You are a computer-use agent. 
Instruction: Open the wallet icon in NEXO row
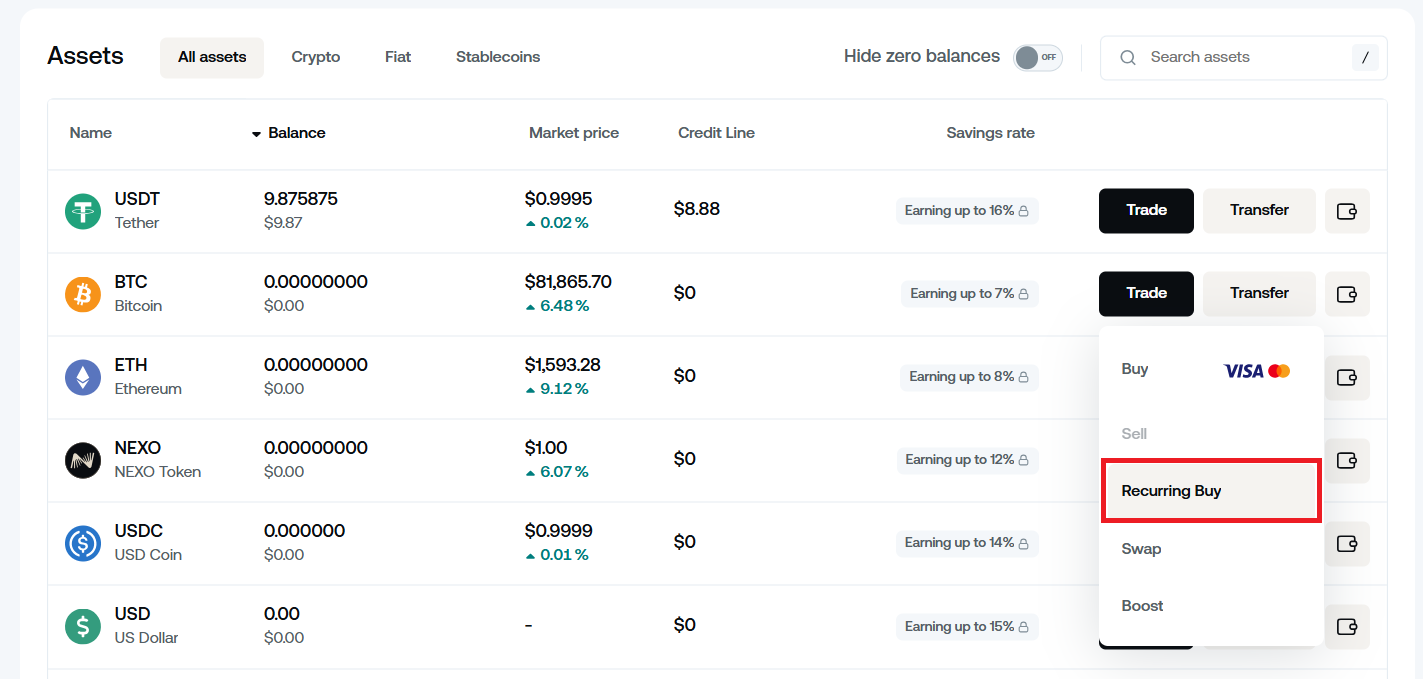point(1347,460)
